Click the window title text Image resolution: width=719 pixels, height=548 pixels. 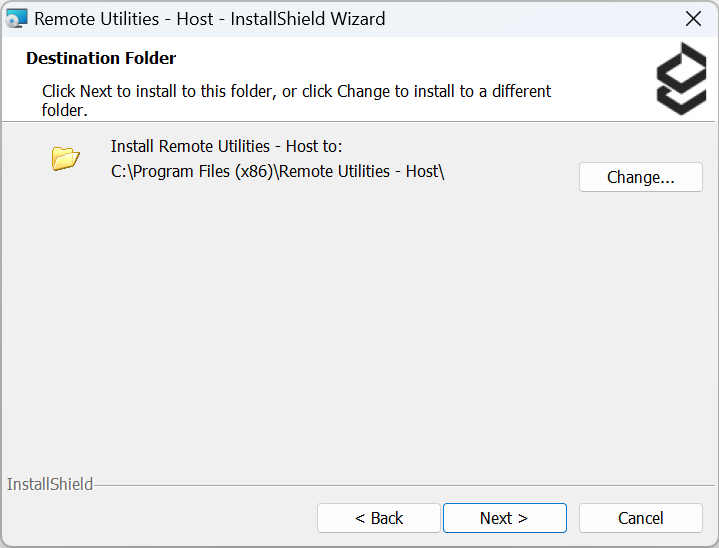click(x=210, y=19)
